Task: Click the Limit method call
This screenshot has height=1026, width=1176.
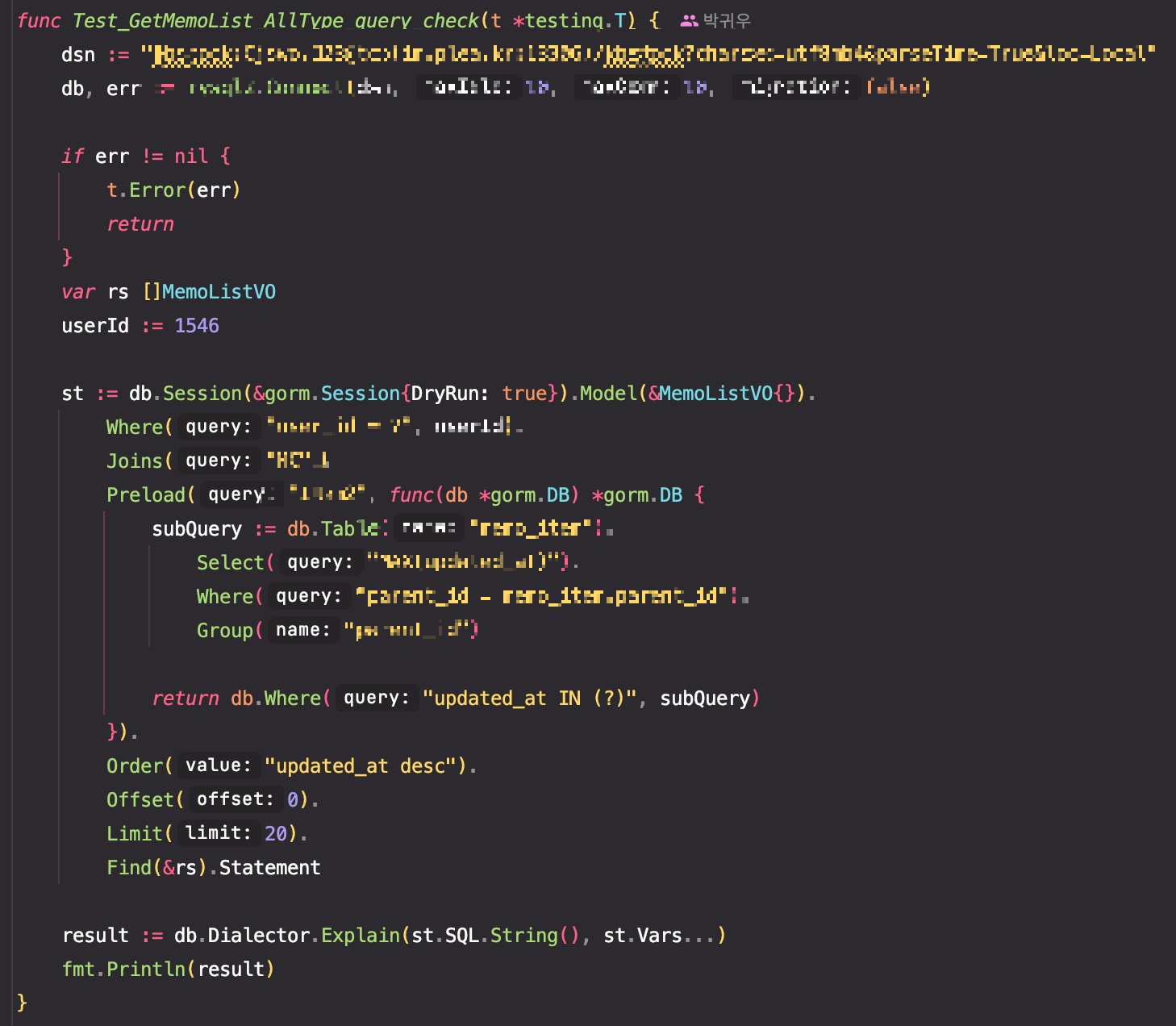Action: [135, 834]
